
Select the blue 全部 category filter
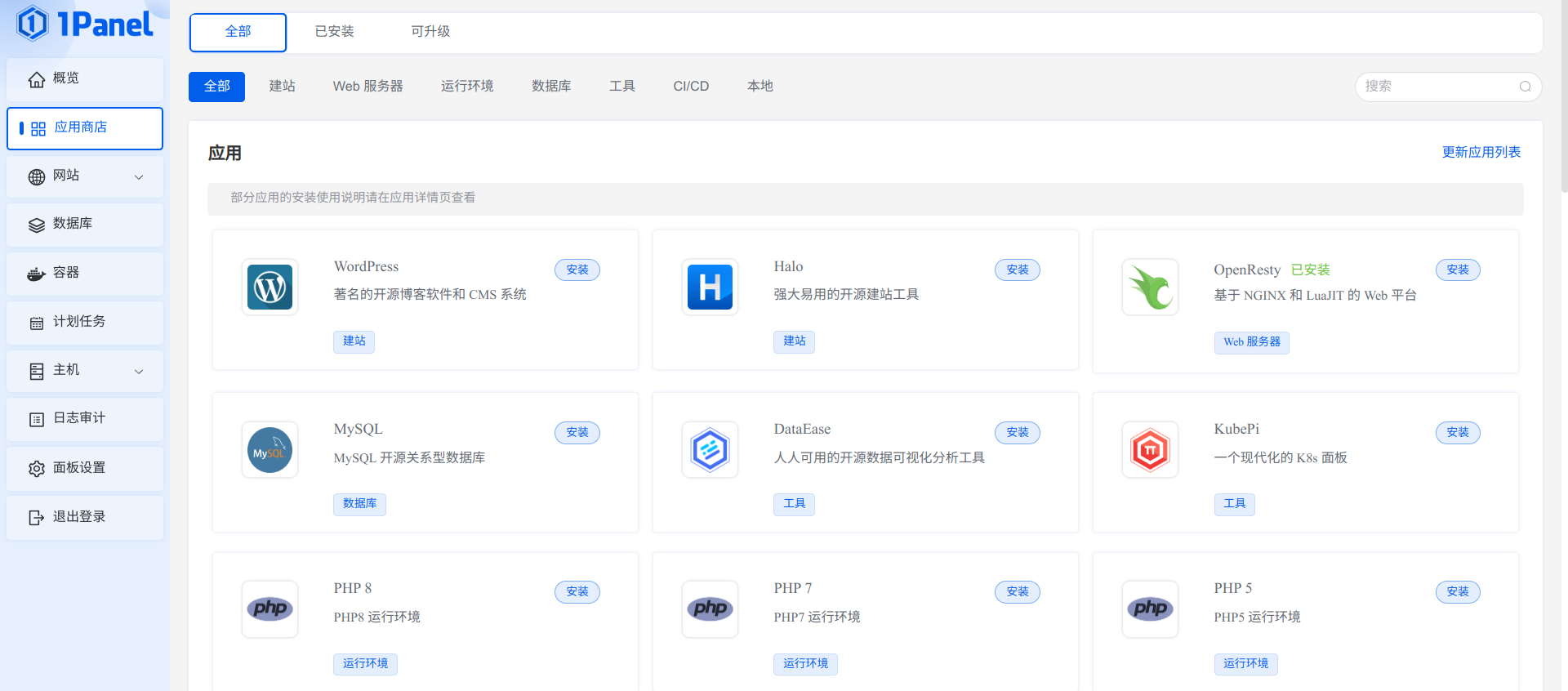click(216, 87)
